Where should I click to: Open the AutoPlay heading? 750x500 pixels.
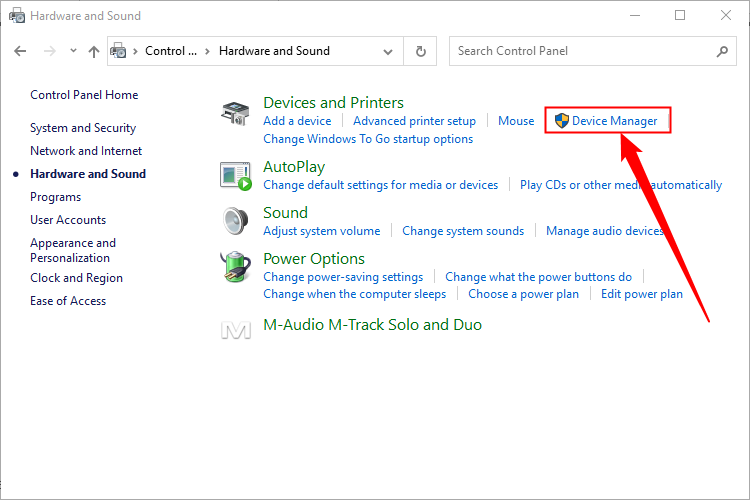pos(294,167)
